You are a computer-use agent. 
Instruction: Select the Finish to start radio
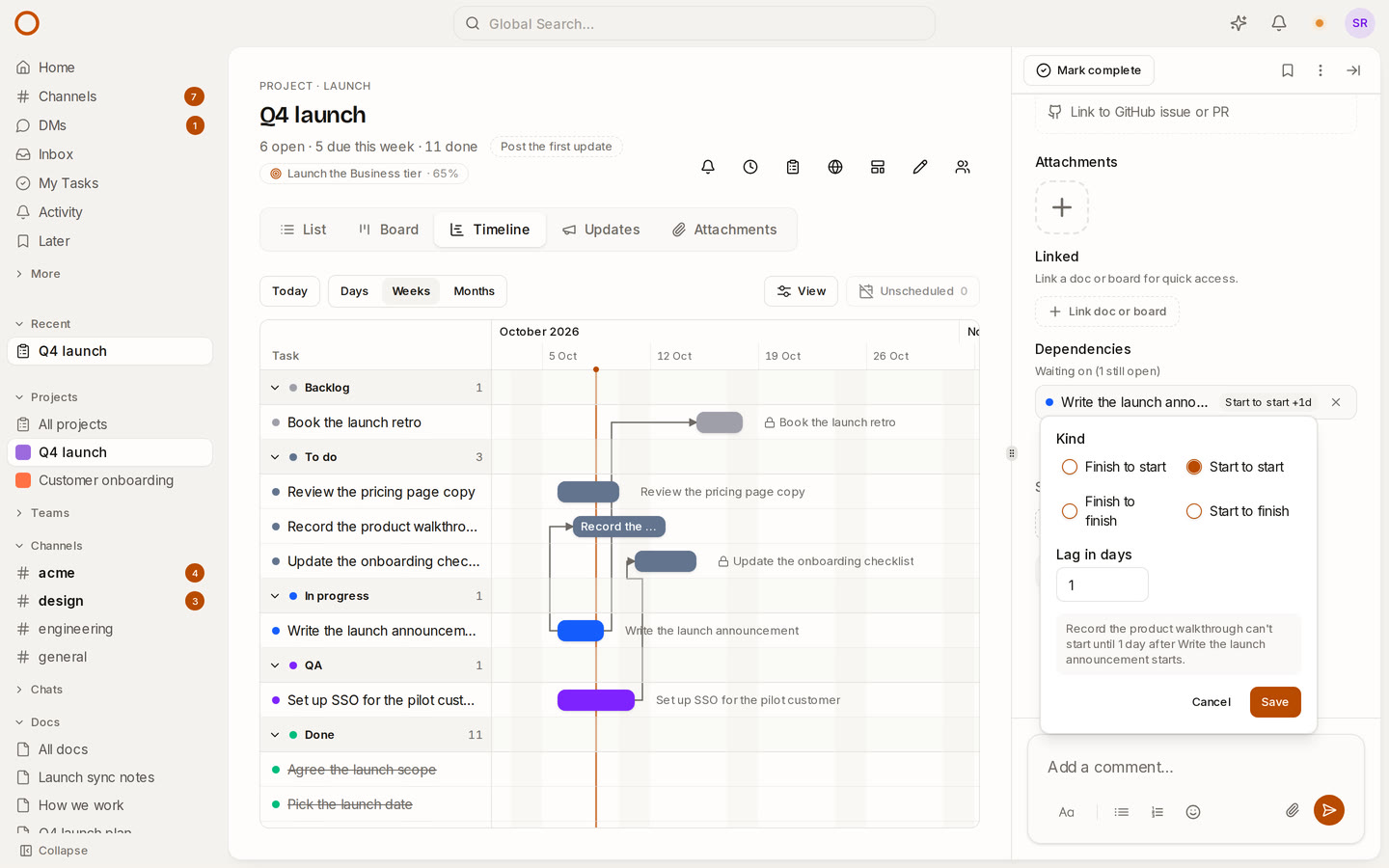(x=1070, y=467)
